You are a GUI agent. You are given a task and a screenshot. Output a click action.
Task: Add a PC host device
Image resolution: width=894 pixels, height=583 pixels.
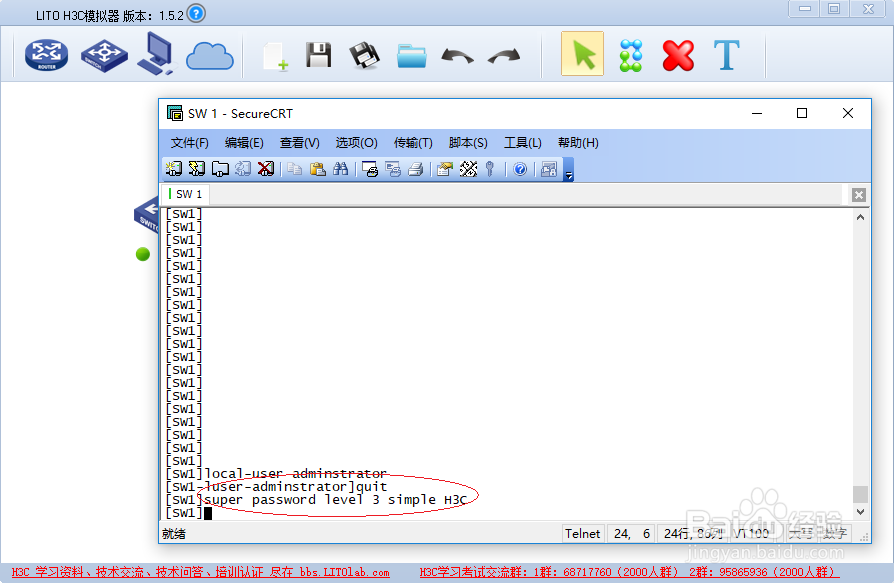click(x=155, y=54)
